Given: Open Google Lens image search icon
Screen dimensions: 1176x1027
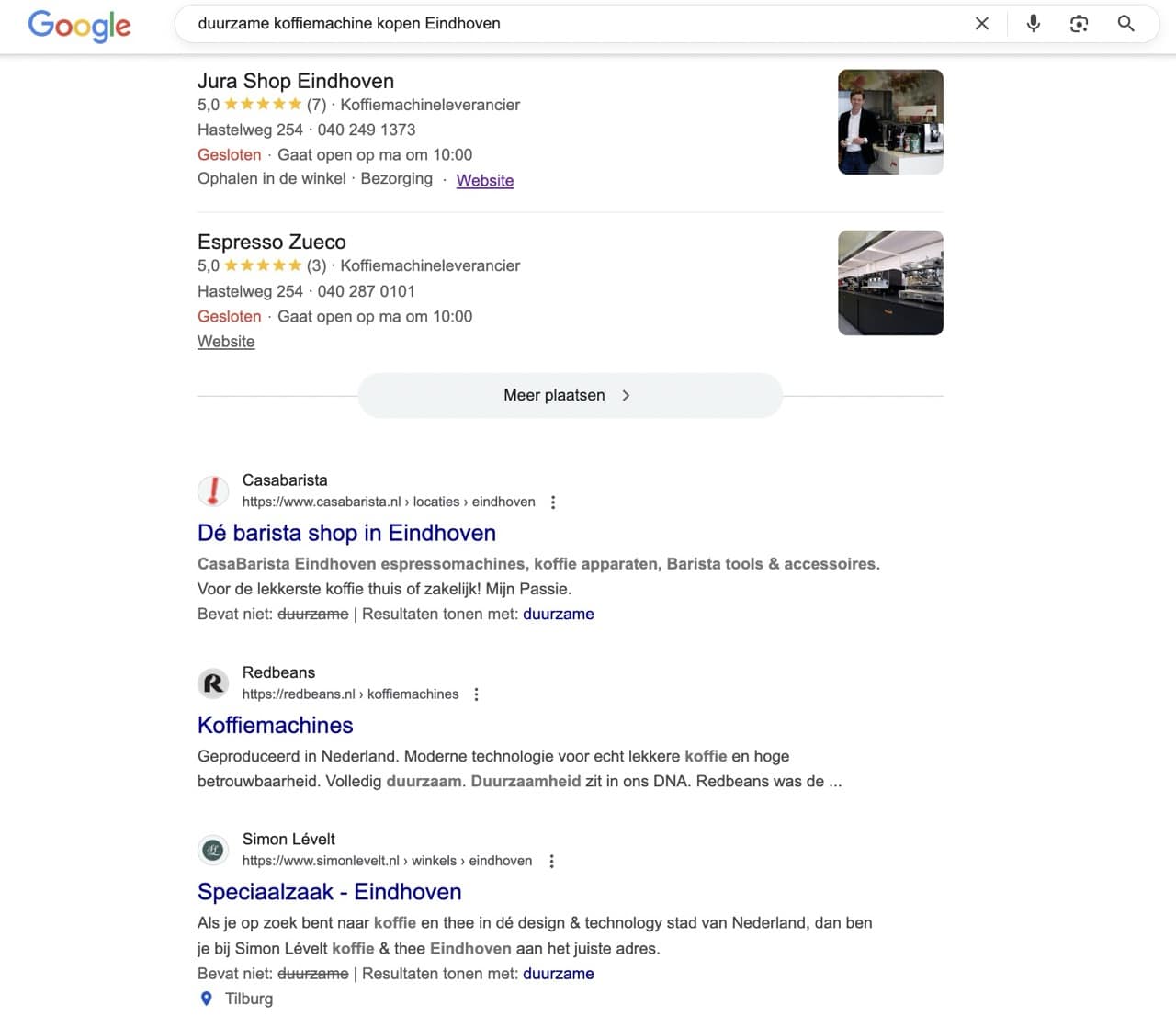Looking at the screenshot, I should tap(1080, 24).
